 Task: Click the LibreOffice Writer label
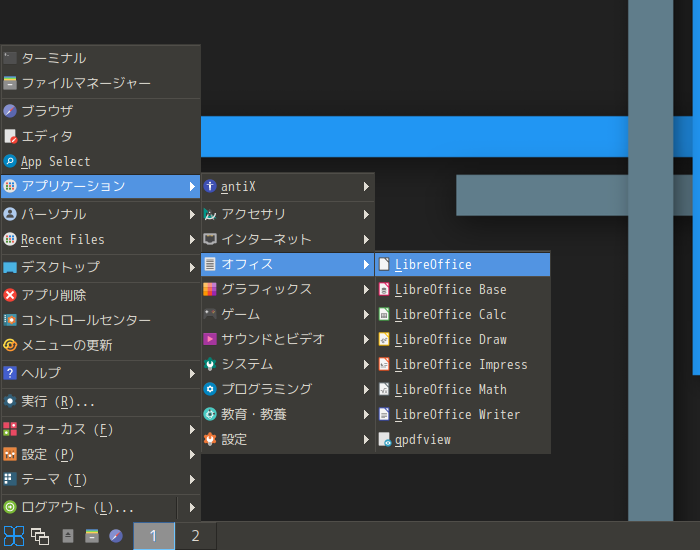[x=458, y=415]
